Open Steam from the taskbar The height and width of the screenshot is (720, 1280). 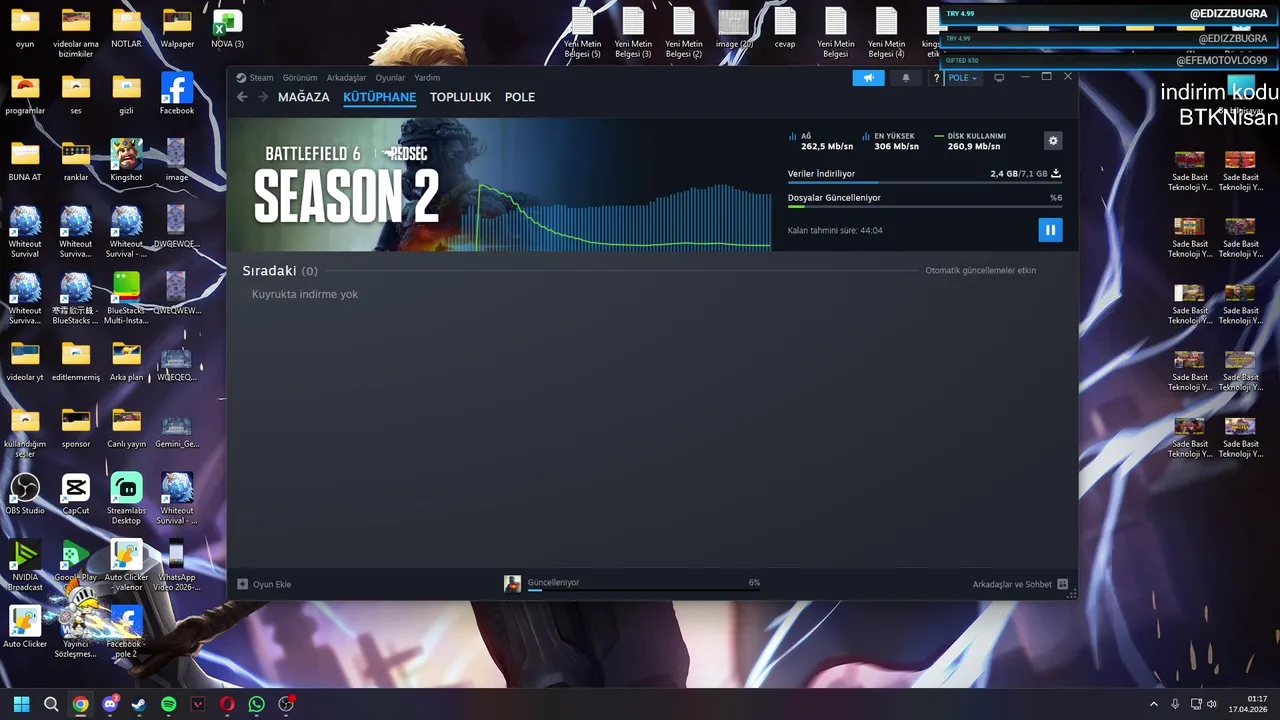139,704
